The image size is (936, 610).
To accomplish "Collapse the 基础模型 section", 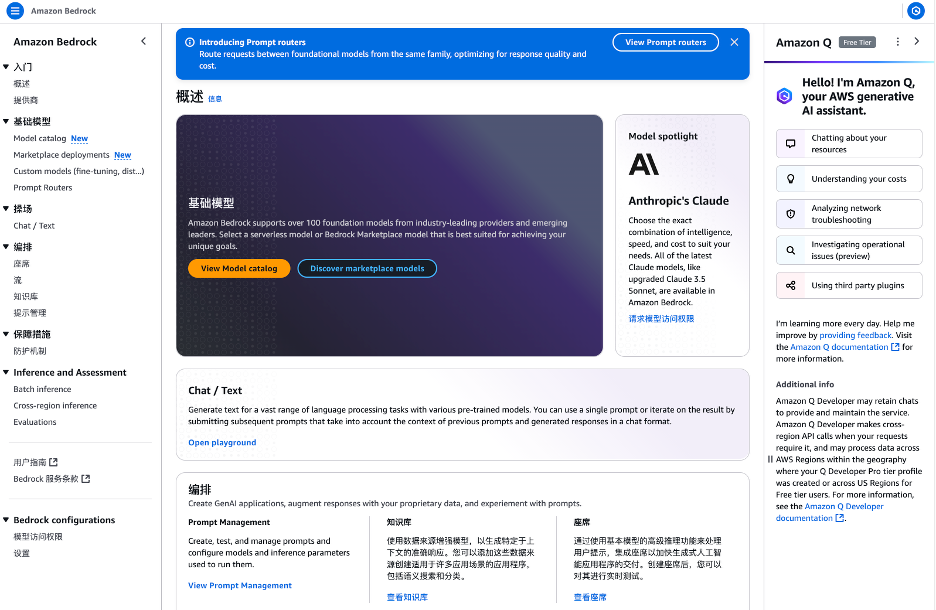I will [6, 121].
